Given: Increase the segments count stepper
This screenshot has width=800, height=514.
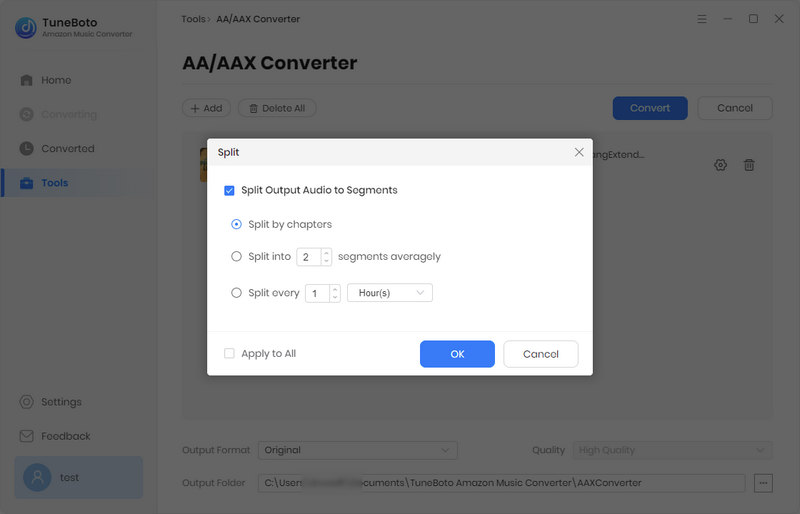Looking at the screenshot, I should 327,253.
